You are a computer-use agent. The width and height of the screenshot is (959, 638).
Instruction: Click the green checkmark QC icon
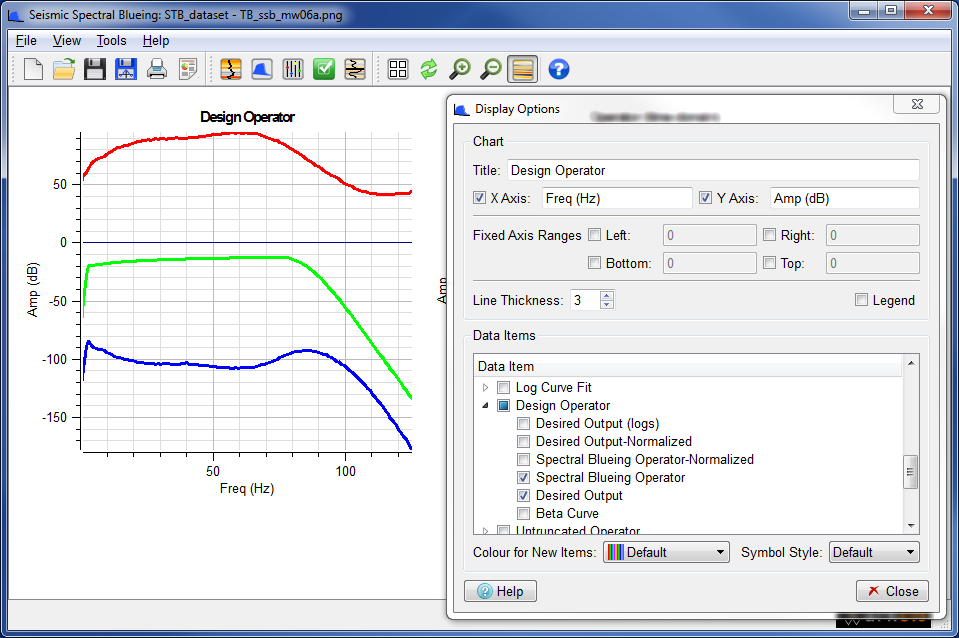point(324,69)
